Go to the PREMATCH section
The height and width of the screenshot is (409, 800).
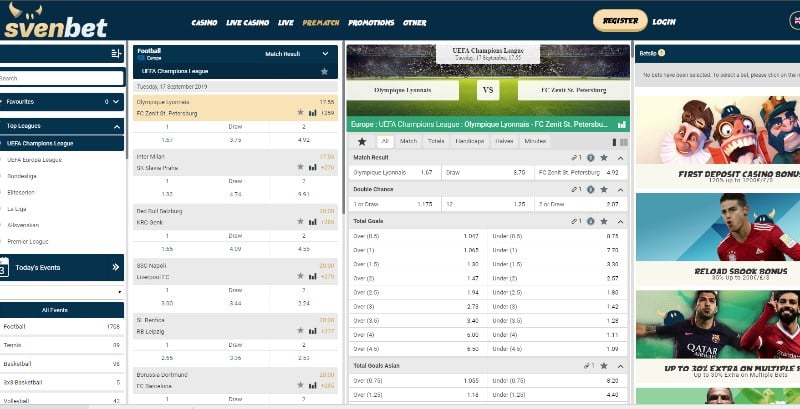point(321,22)
